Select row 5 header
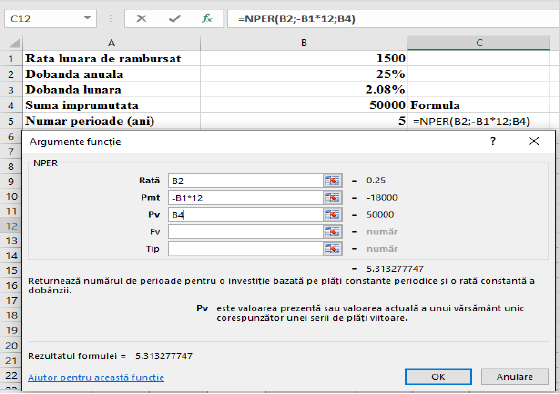Image resolution: width=559 pixels, height=394 pixels. [x=11, y=121]
